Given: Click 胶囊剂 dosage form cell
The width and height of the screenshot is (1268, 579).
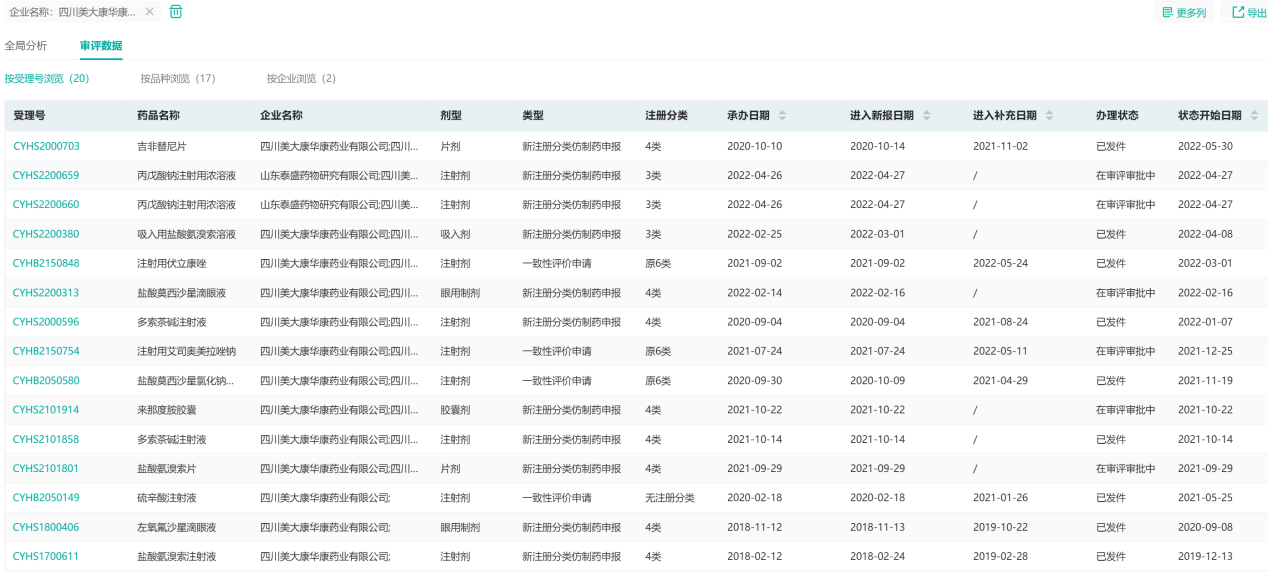Looking at the screenshot, I should click(x=455, y=410).
